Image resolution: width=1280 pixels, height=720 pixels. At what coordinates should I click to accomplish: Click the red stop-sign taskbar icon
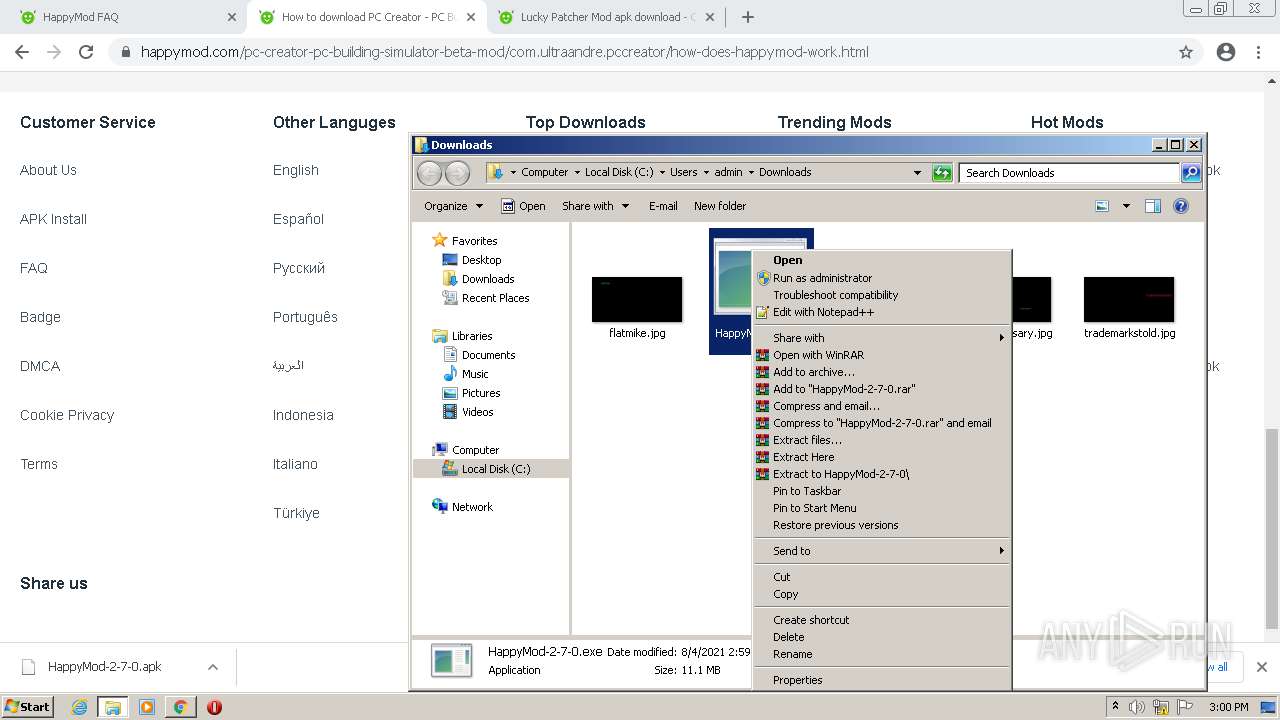pos(214,707)
